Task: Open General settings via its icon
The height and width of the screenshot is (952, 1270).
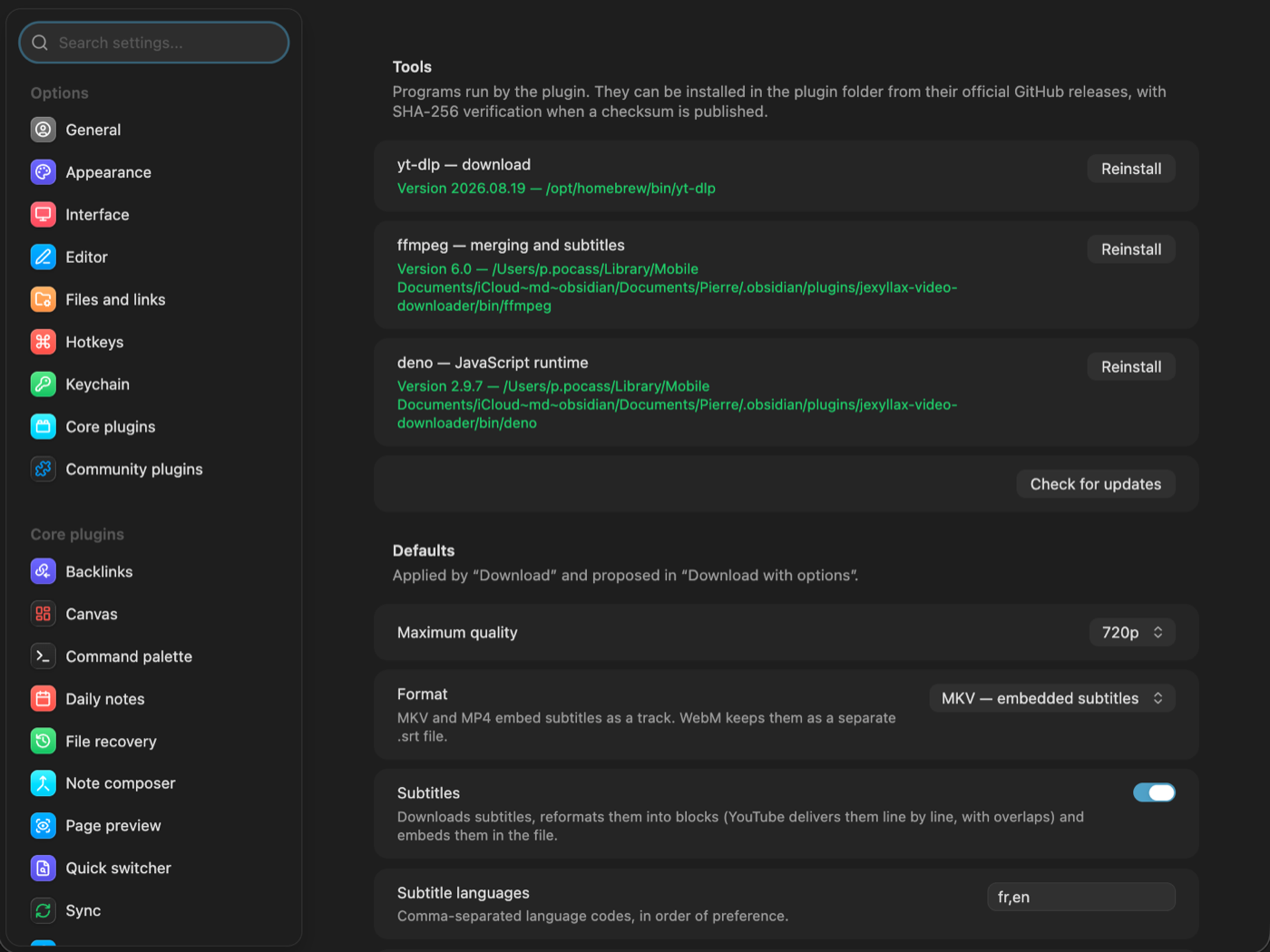Action: (x=44, y=130)
